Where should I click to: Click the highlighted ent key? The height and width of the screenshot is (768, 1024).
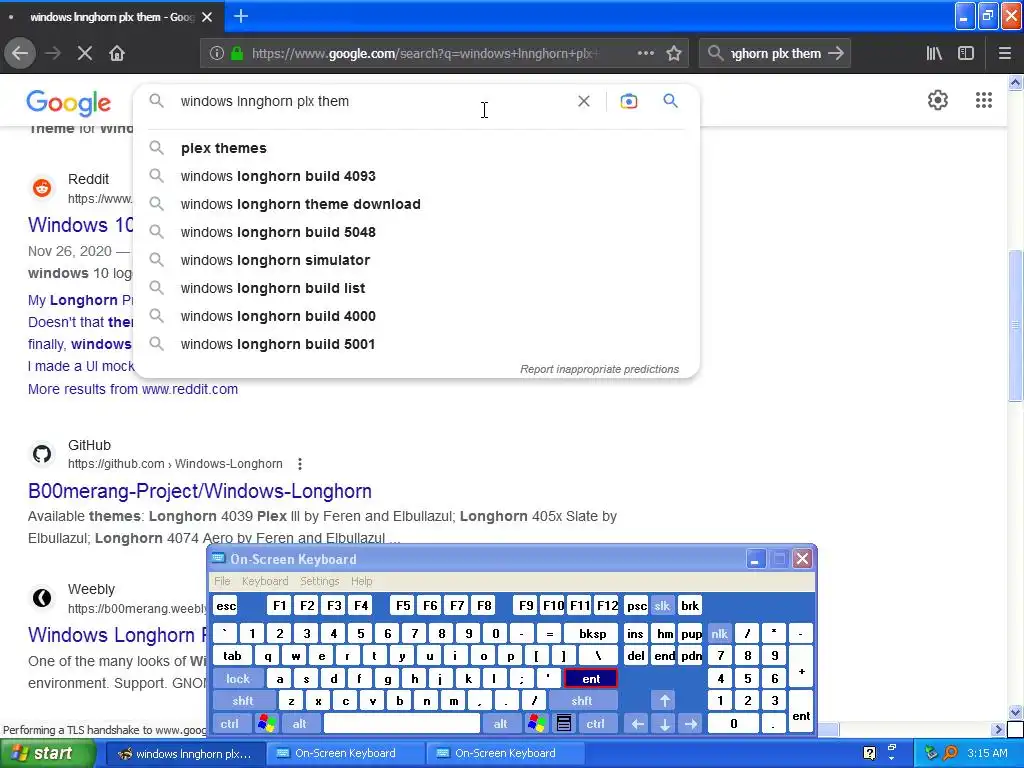[590, 679]
